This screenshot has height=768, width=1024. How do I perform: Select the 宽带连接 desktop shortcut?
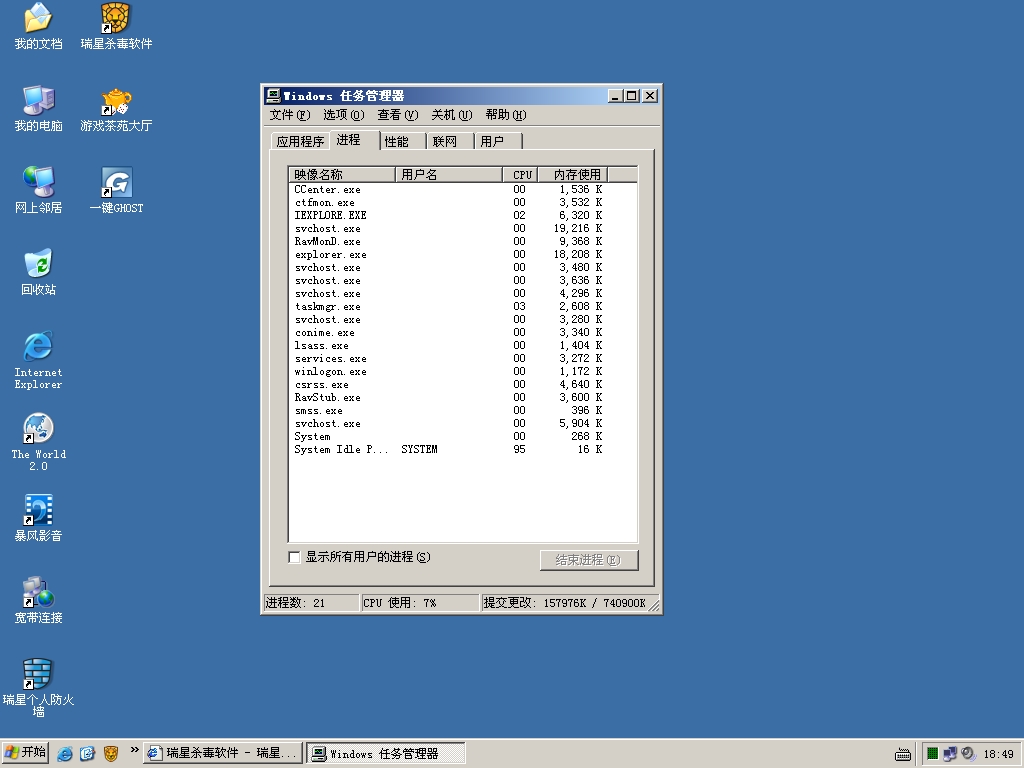[39, 600]
